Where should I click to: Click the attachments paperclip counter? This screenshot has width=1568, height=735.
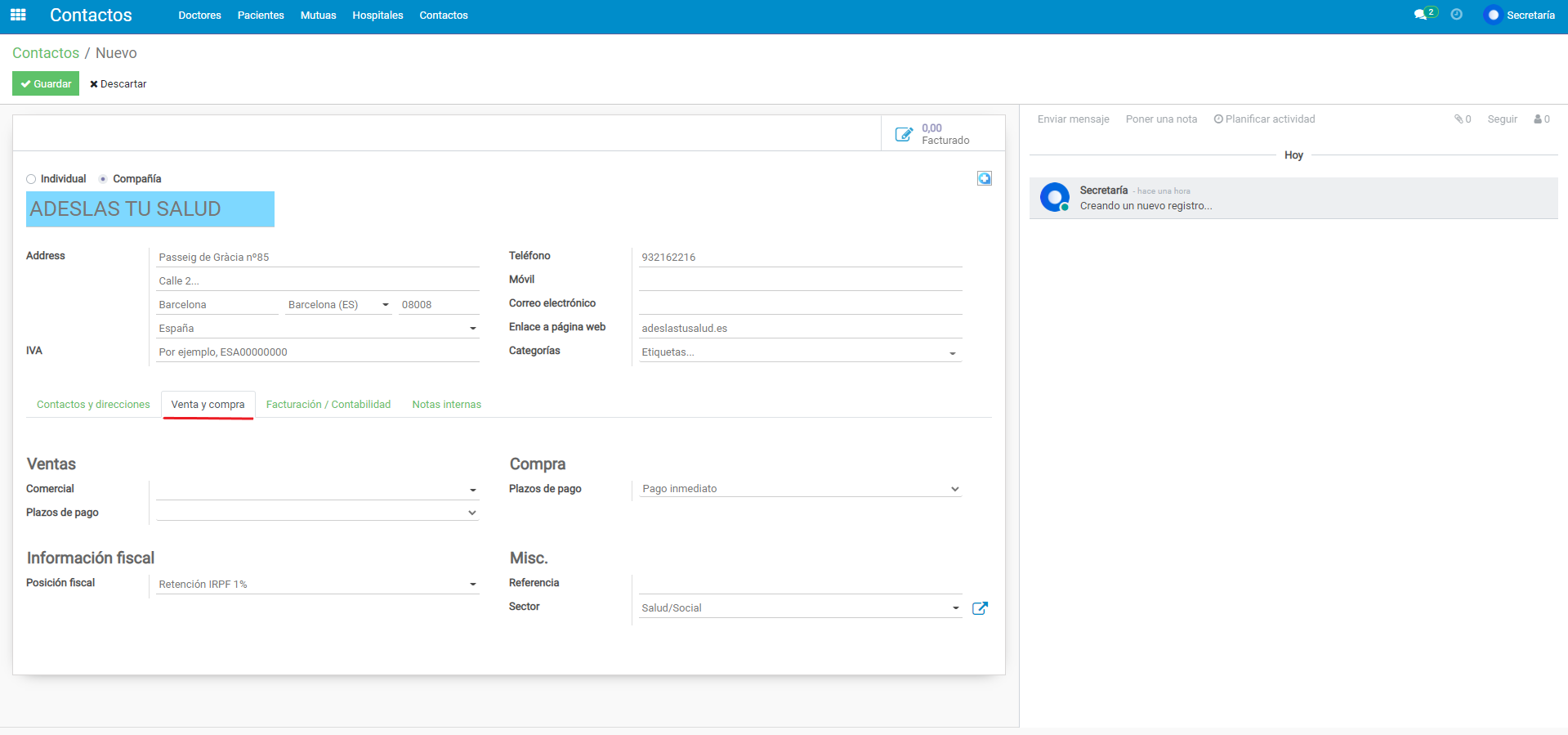1463,119
